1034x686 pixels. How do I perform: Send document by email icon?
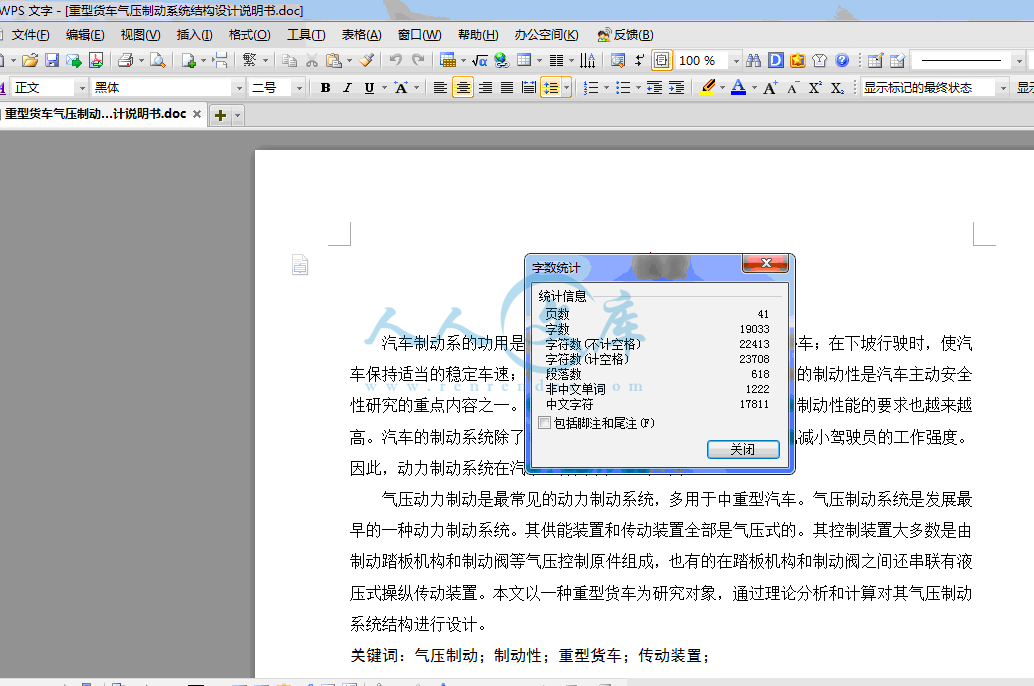[74, 61]
